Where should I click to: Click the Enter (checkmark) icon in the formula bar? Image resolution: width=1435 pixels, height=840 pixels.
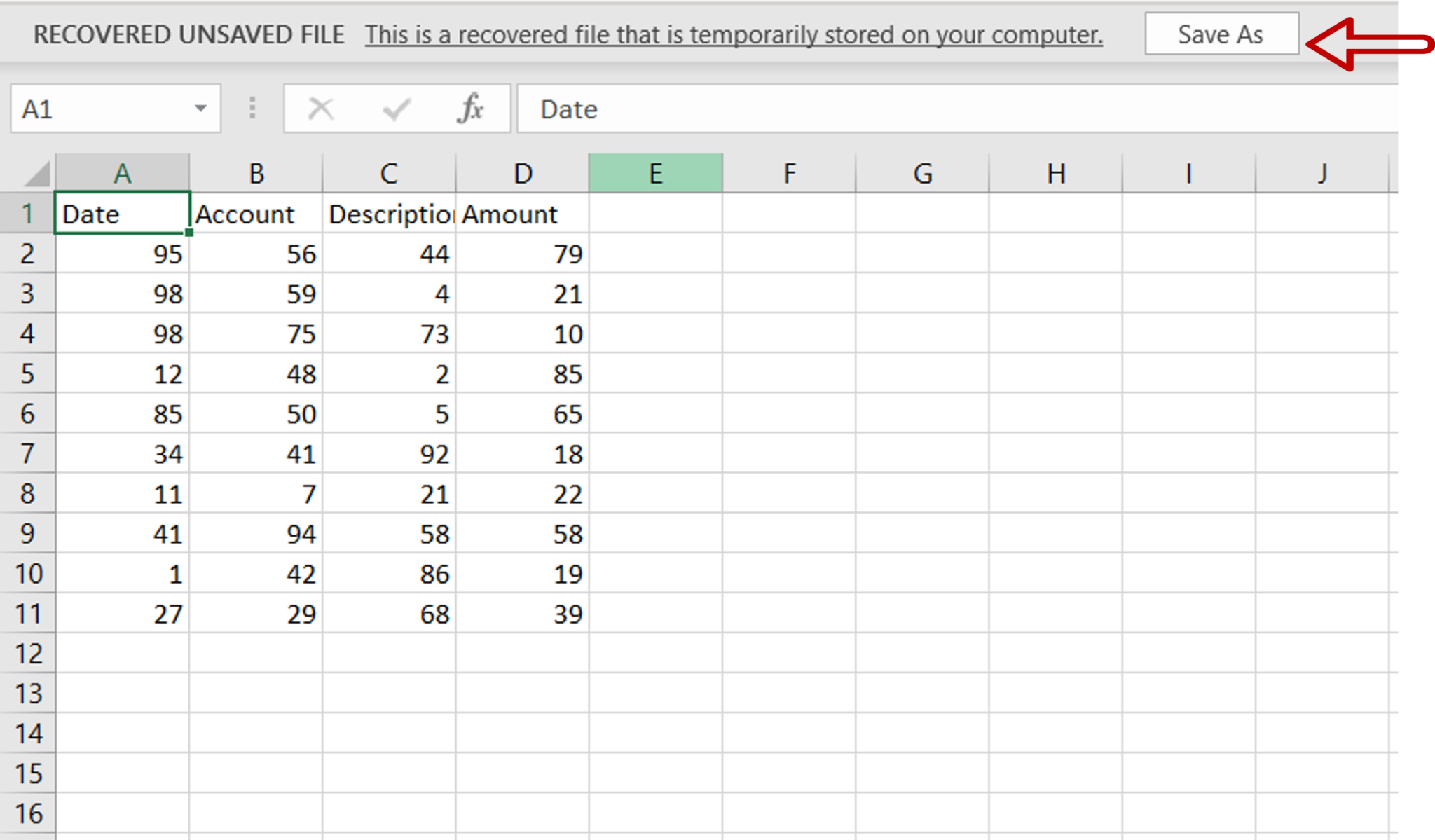[x=396, y=108]
